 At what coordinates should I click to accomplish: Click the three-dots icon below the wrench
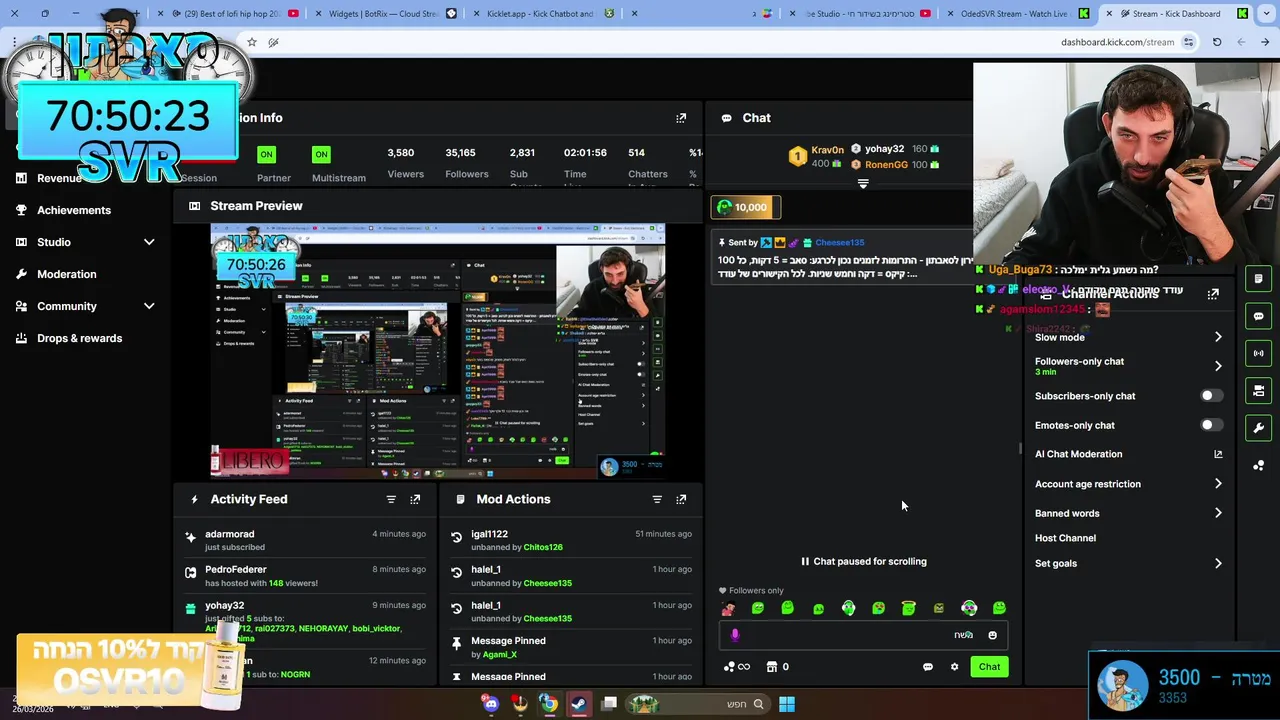(x=1258, y=465)
